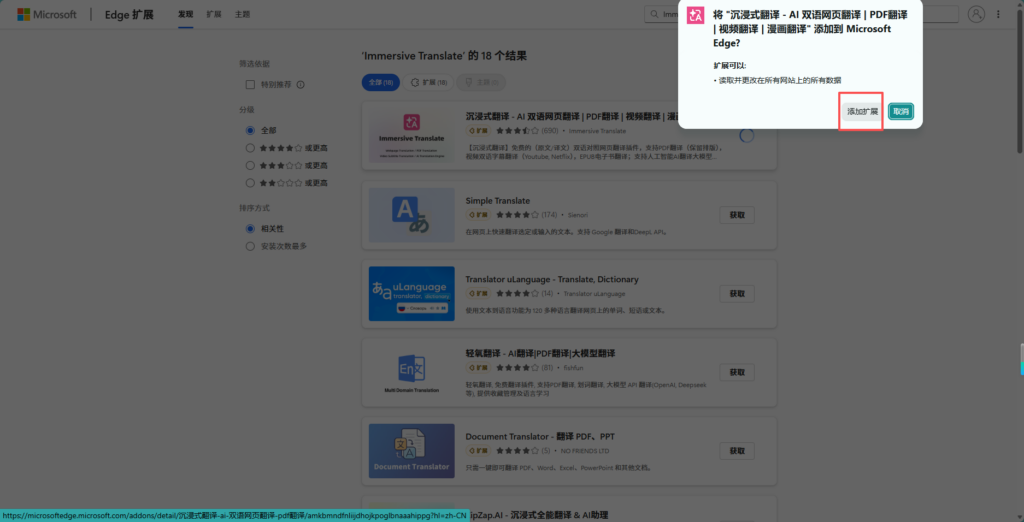Viewport: 1024px width, 522px height.
Task: Click the search magnifier icon
Action: tap(654, 14)
